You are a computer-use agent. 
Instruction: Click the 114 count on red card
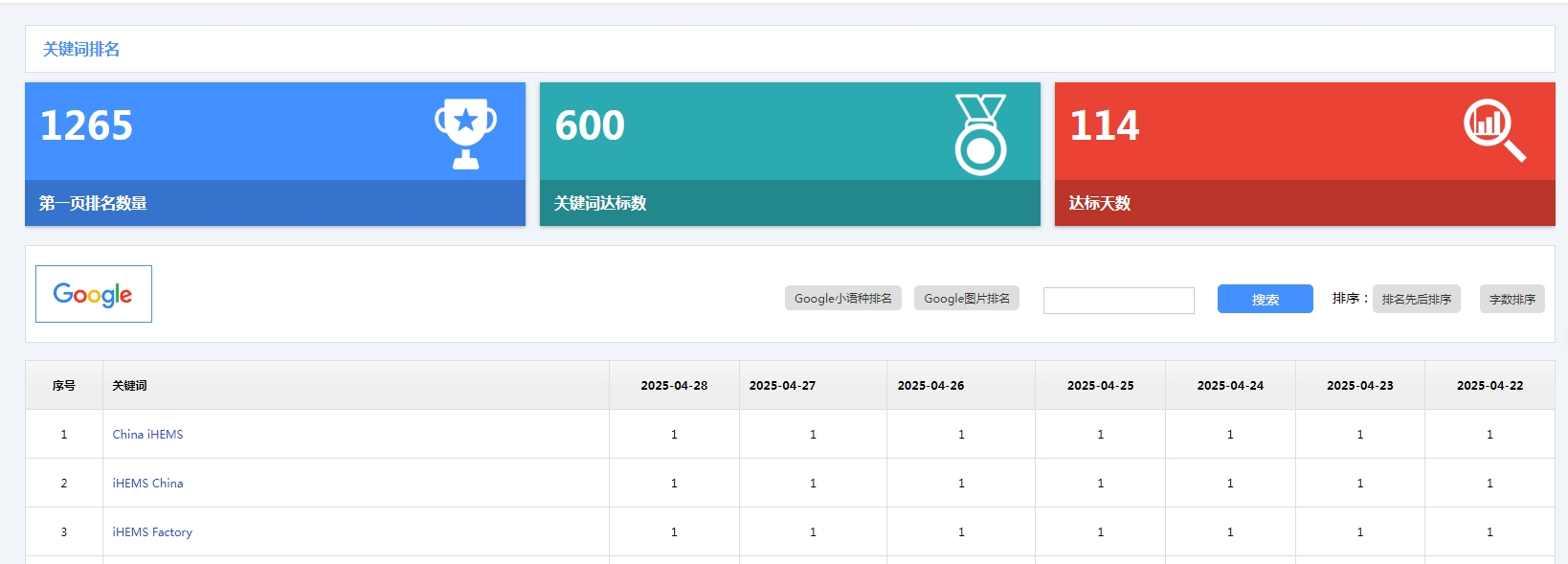pos(1105,125)
